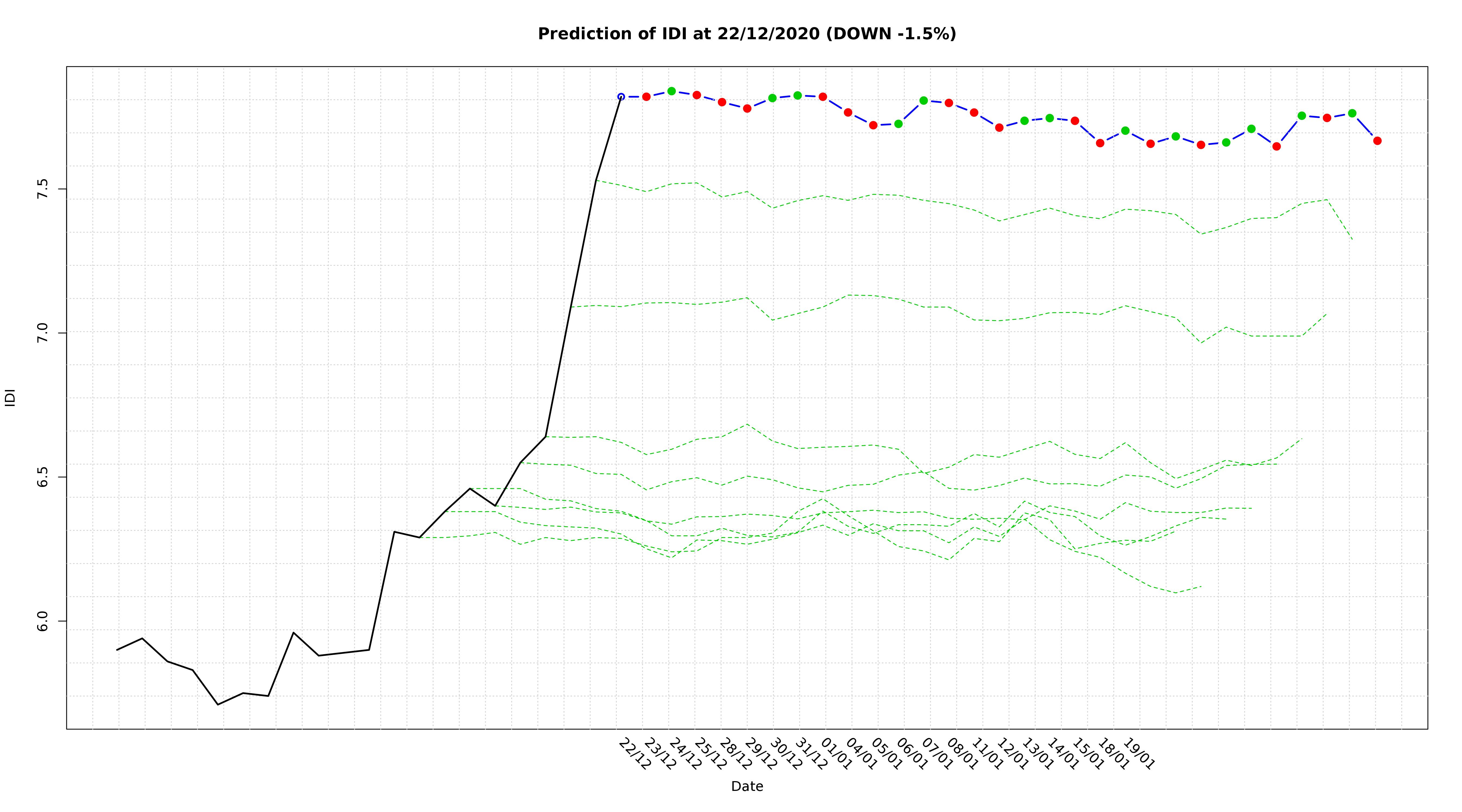The image size is (1462, 812).
Task: Click the open blue circle at 22/12
Action: [621, 97]
